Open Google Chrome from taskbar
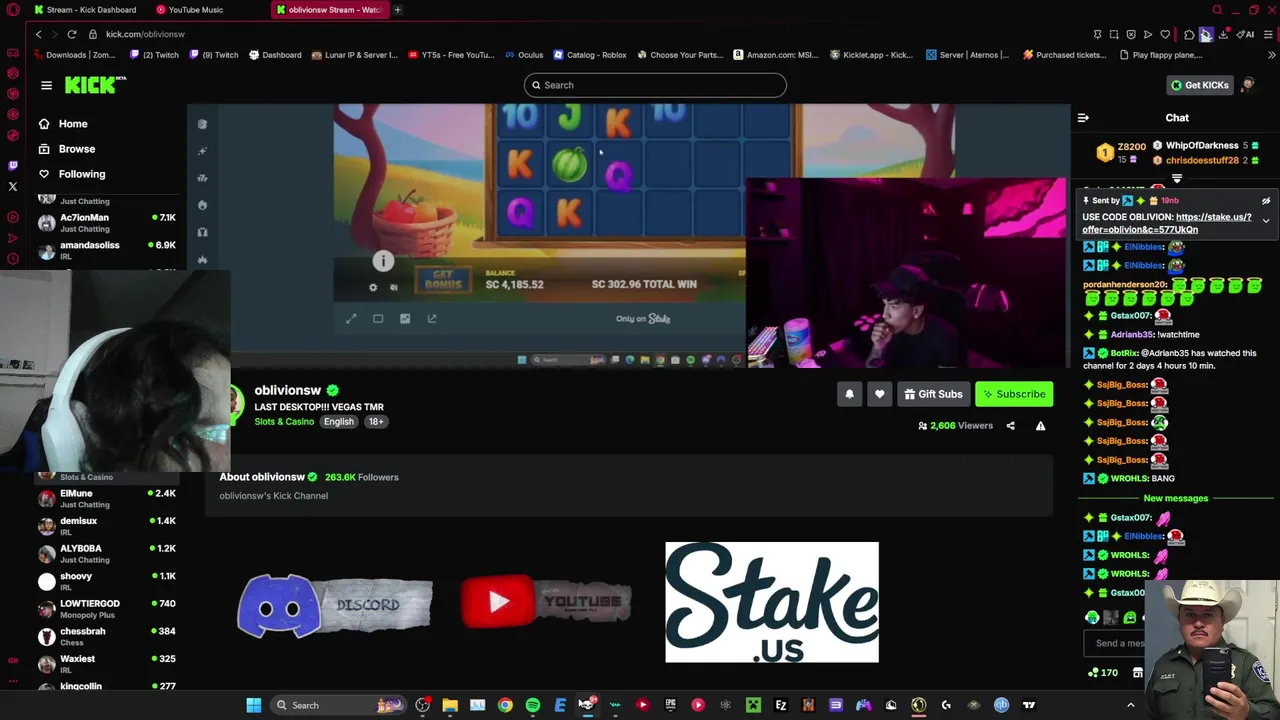This screenshot has width=1280, height=720. click(505, 705)
